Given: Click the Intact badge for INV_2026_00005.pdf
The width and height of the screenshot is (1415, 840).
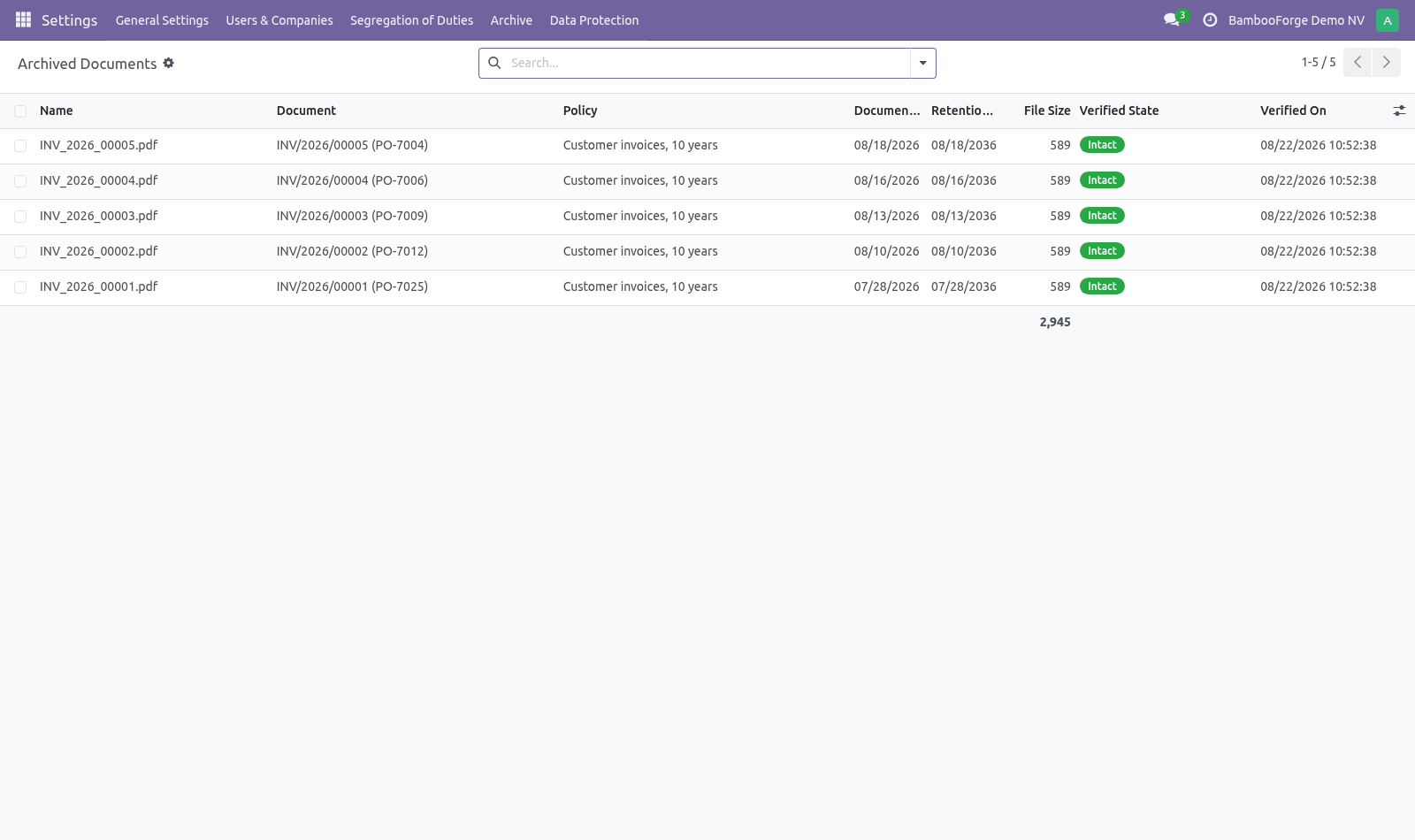Looking at the screenshot, I should click(x=1102, y=145).
